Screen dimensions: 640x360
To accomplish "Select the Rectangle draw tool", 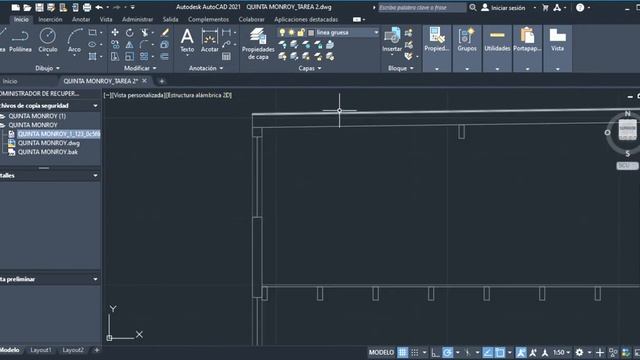I will tap(93, 33).
